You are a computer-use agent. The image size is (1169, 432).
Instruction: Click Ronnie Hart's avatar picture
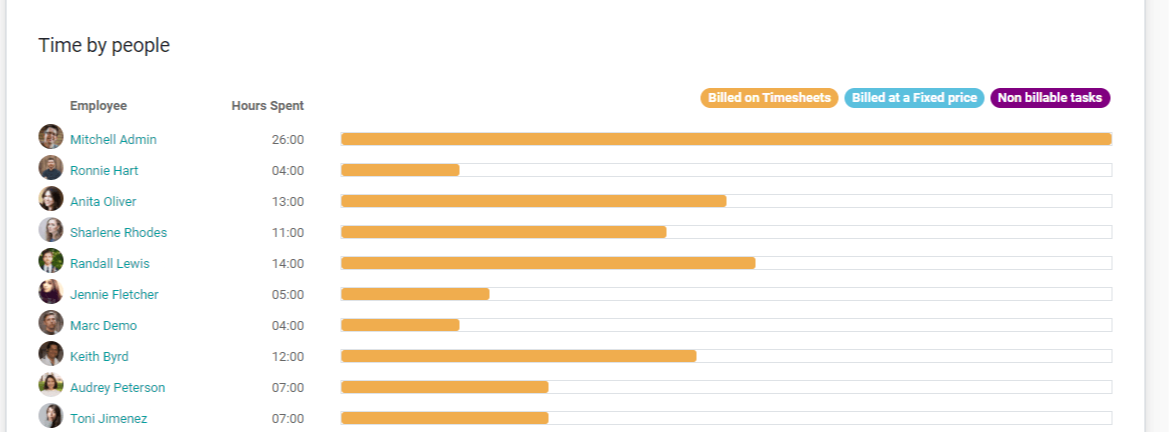tap(51, 168)
